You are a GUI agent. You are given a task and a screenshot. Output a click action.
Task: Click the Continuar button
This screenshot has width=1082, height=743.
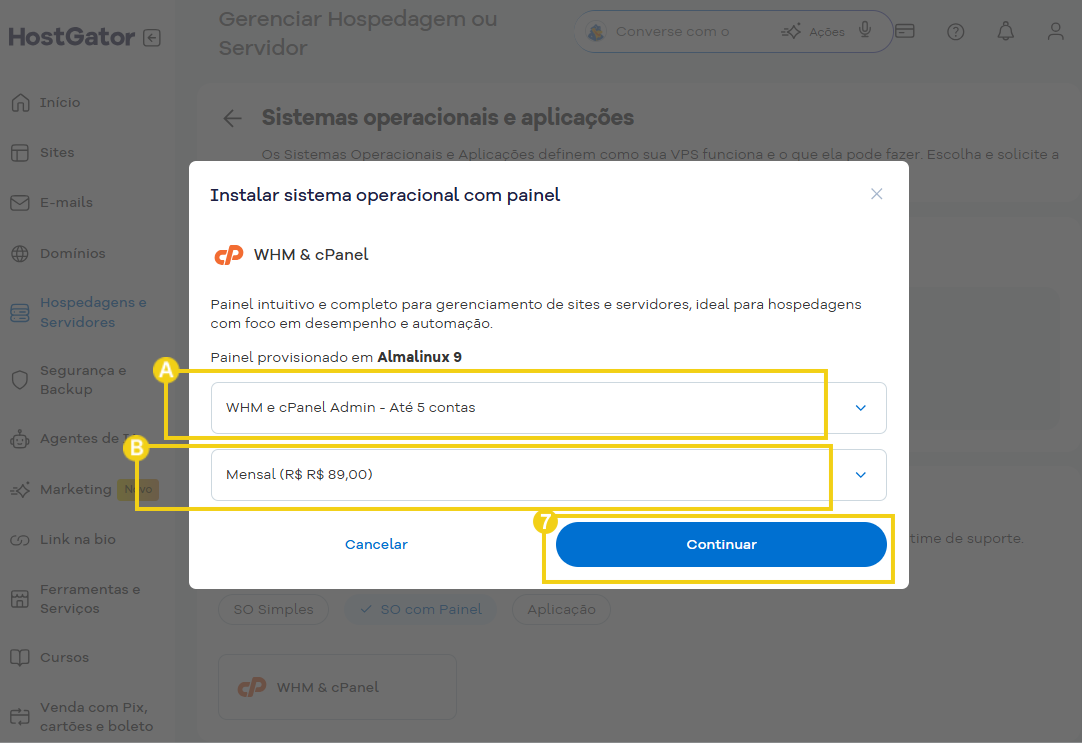721,544
